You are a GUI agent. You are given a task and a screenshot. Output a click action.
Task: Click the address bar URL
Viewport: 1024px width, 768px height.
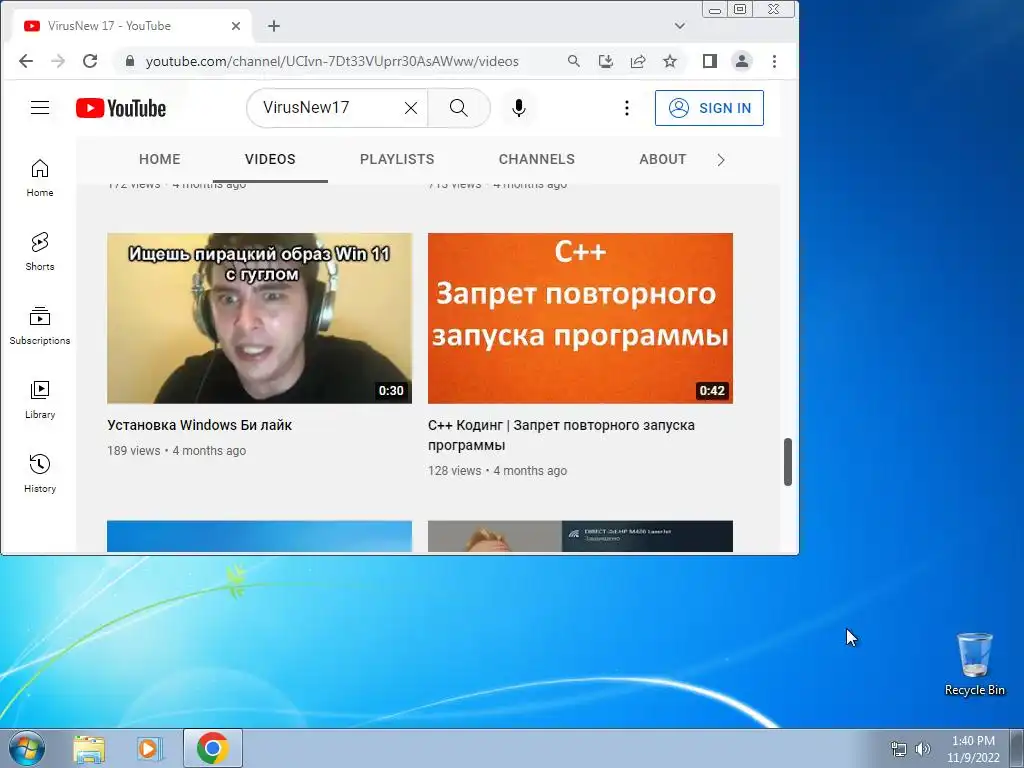pos(332,61)
